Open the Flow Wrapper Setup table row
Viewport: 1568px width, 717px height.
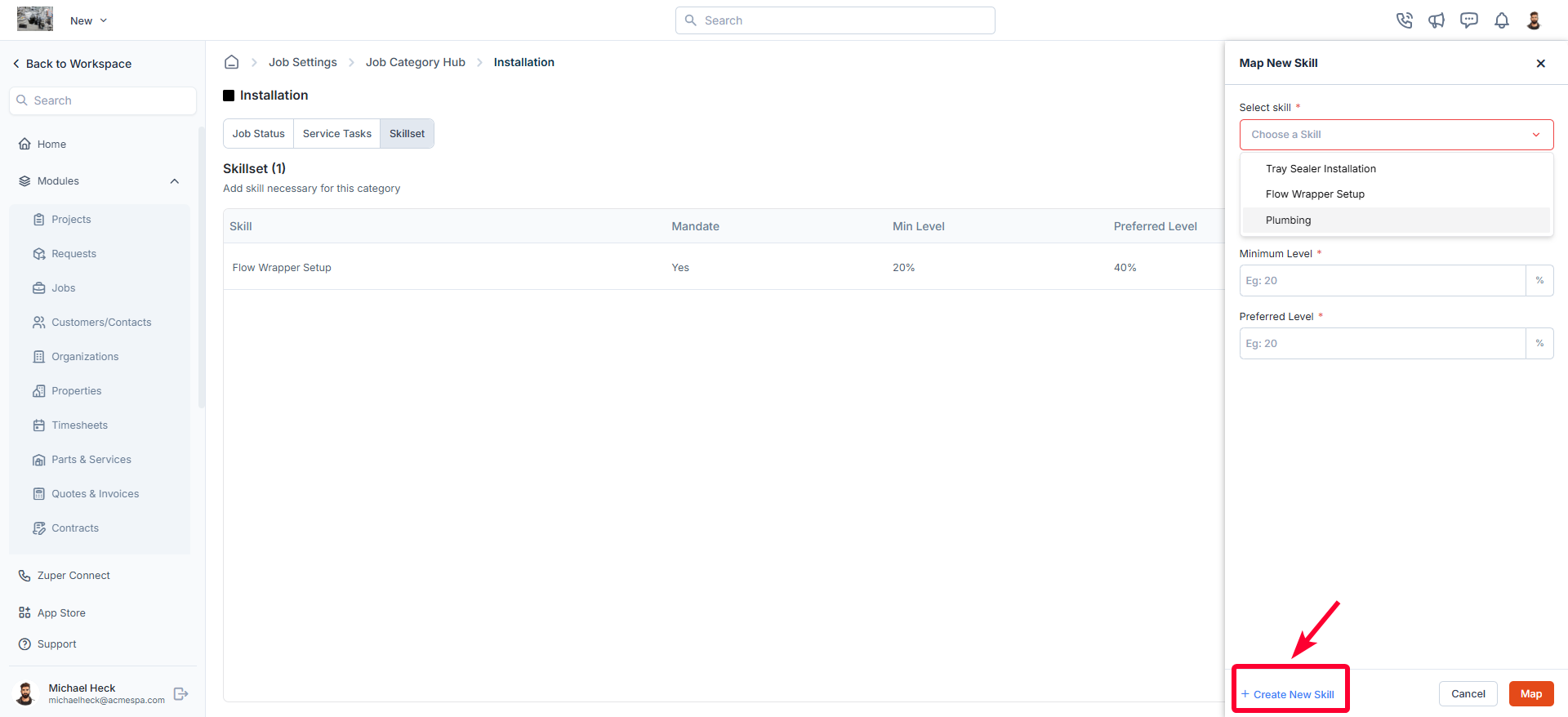pos(724,267)
